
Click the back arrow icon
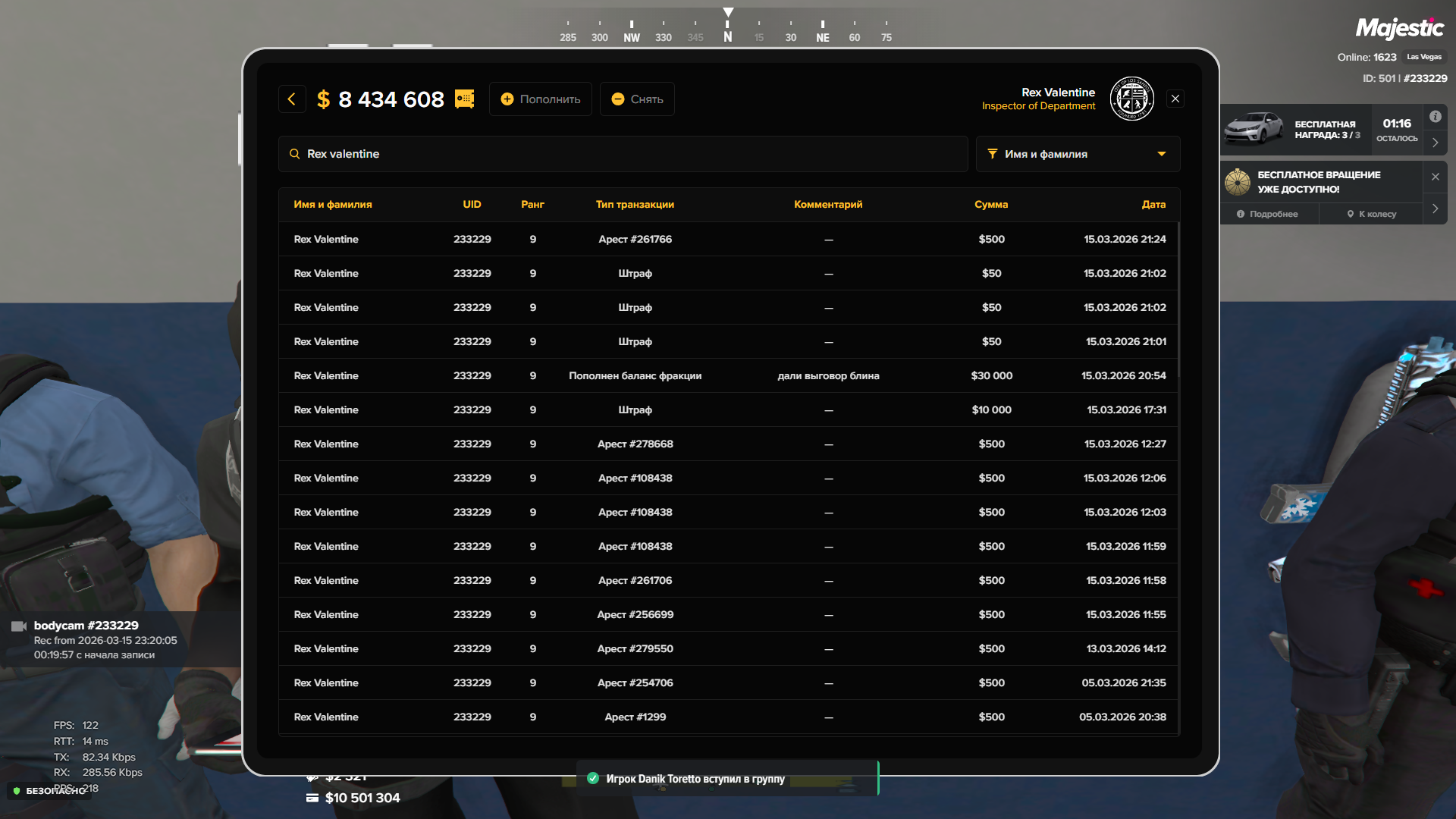click(x=291, y=99)
